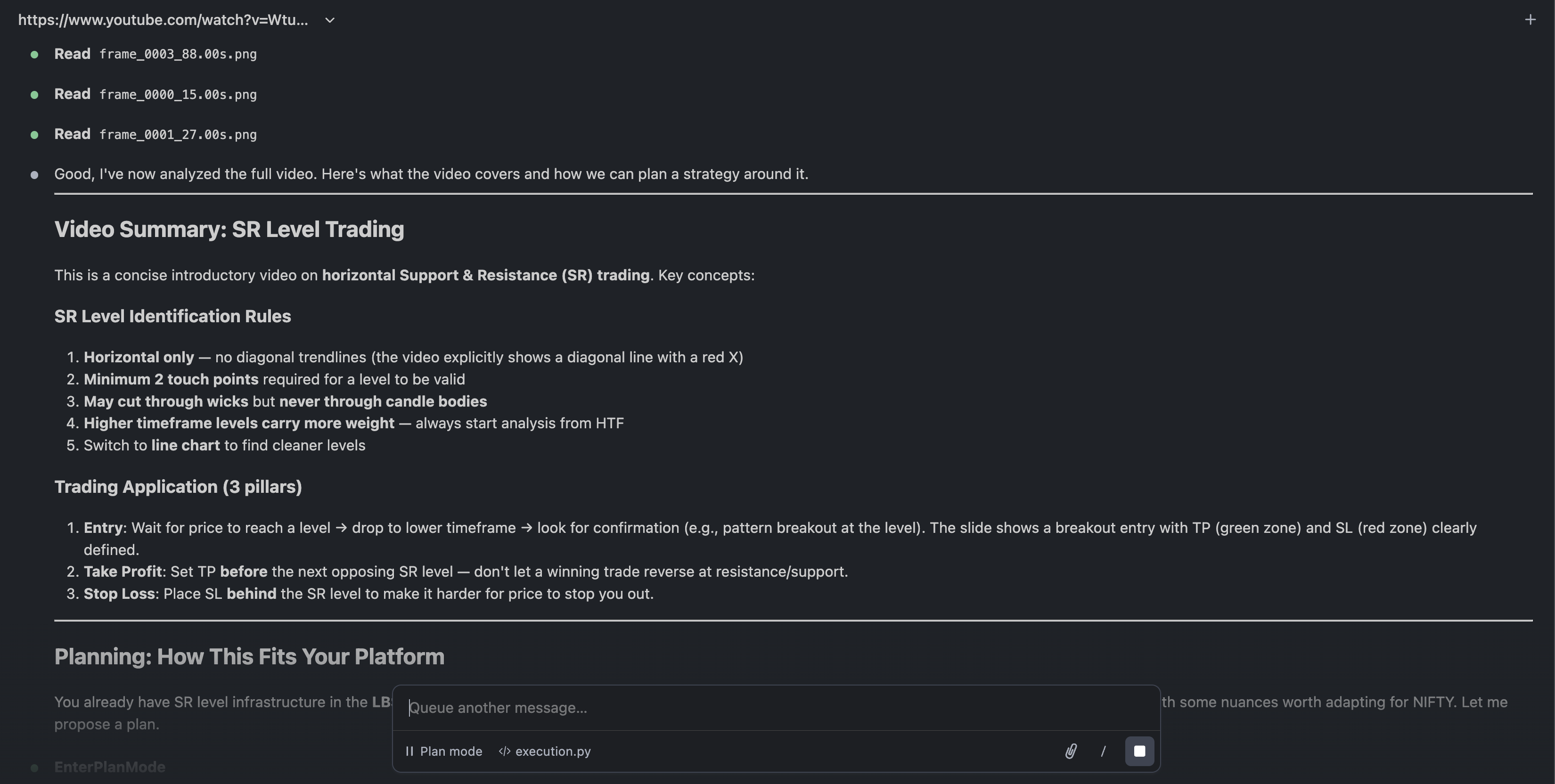
Task: Click the code brackets icon beside execution.py
Action: click(505, 751)
